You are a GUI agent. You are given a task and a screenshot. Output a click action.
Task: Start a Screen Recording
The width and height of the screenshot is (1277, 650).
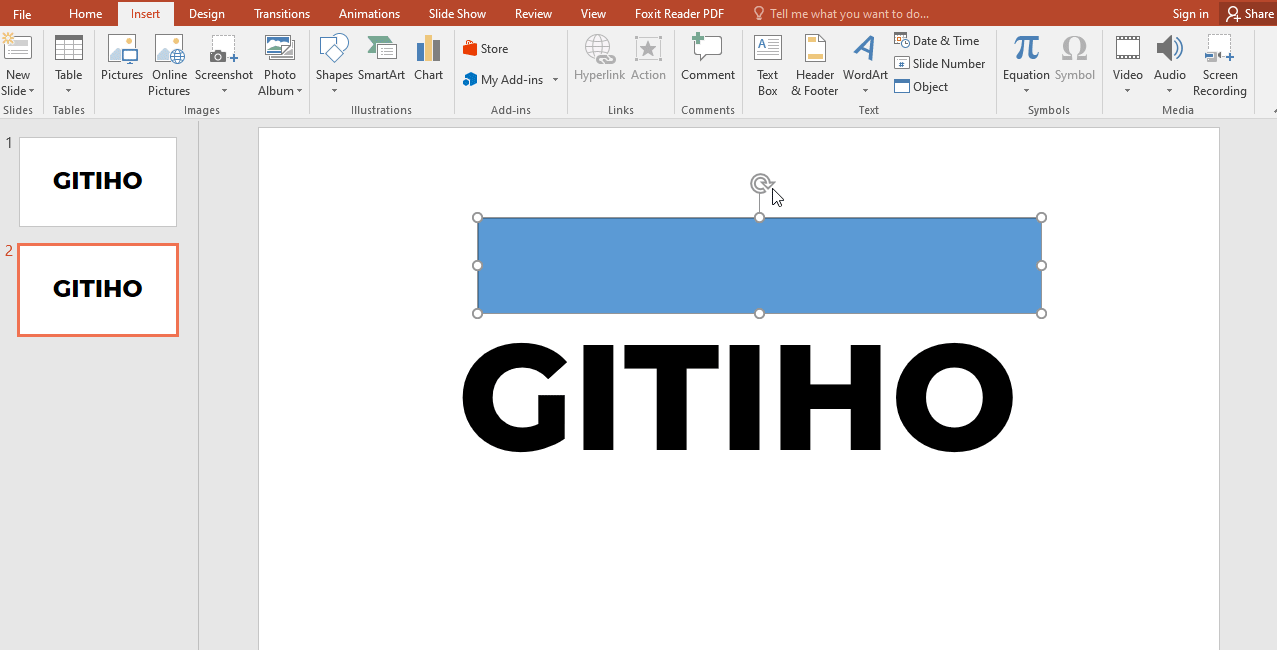[1219, 62]
